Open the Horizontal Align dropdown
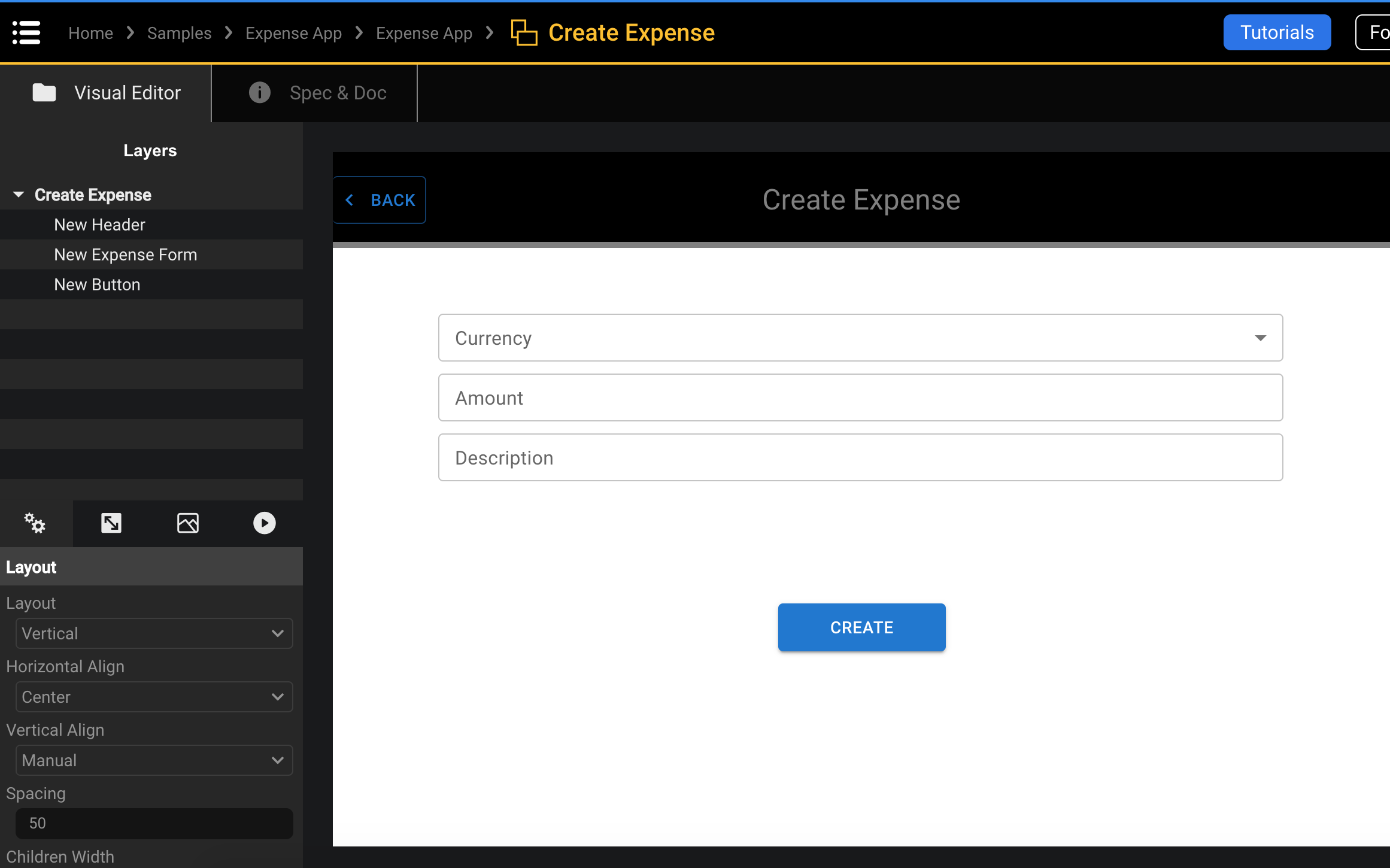 (x=153, y=697)
